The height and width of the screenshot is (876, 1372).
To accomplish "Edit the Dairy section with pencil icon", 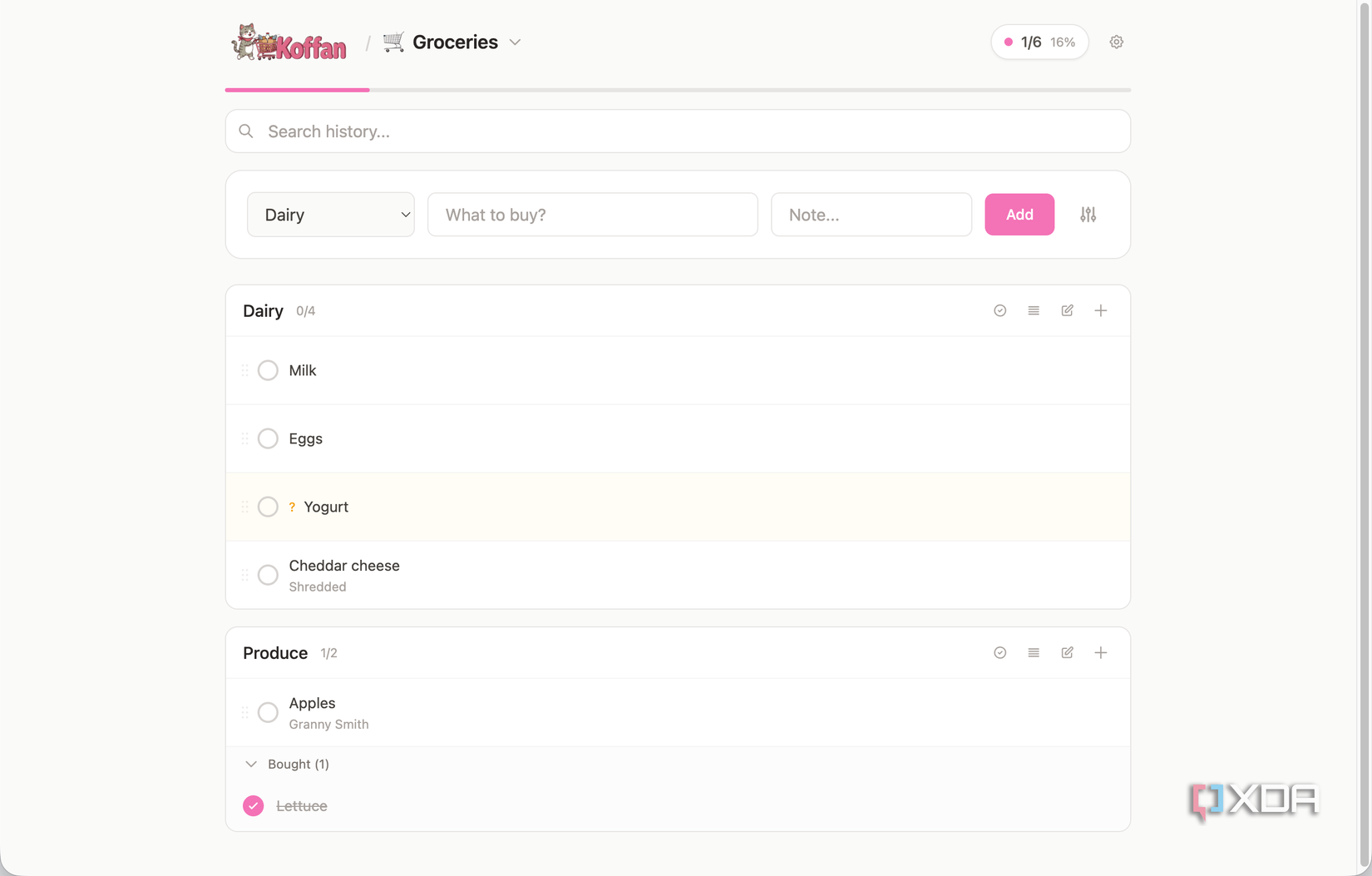I will point(1068,310).
